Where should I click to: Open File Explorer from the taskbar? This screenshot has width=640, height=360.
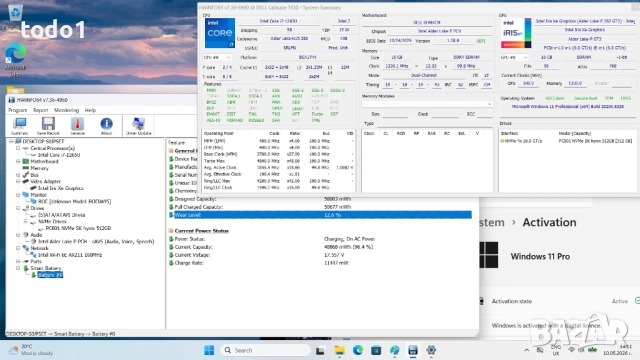[339, 350]
